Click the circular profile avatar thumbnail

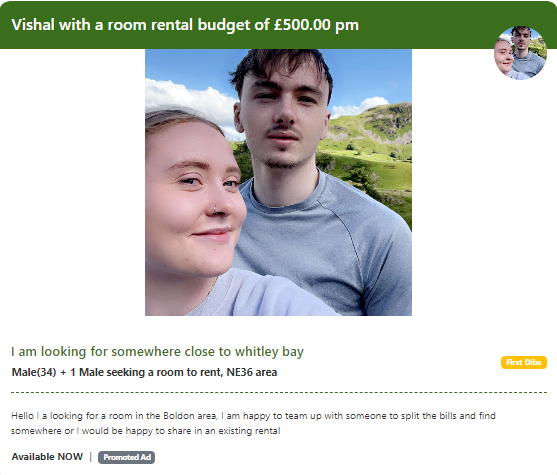click(x=520, y=53)
